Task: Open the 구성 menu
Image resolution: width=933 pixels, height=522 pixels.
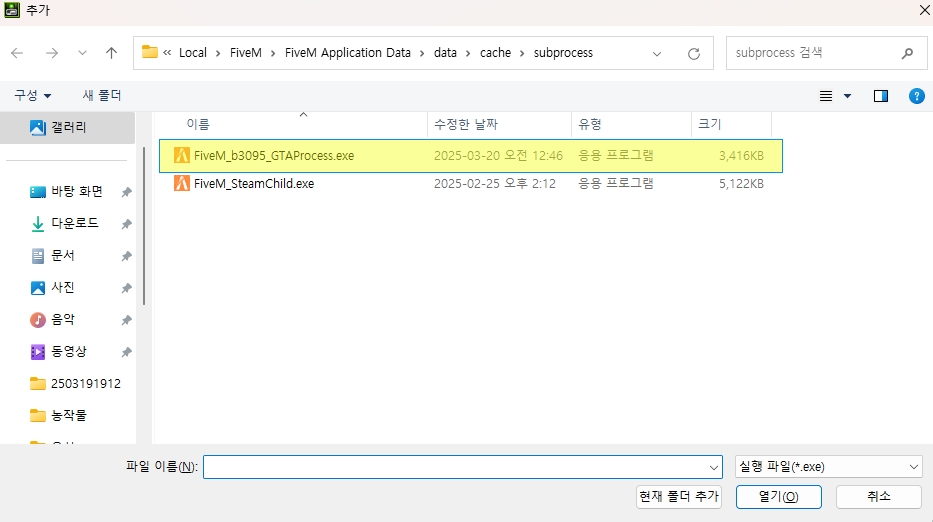Action: 33,96
